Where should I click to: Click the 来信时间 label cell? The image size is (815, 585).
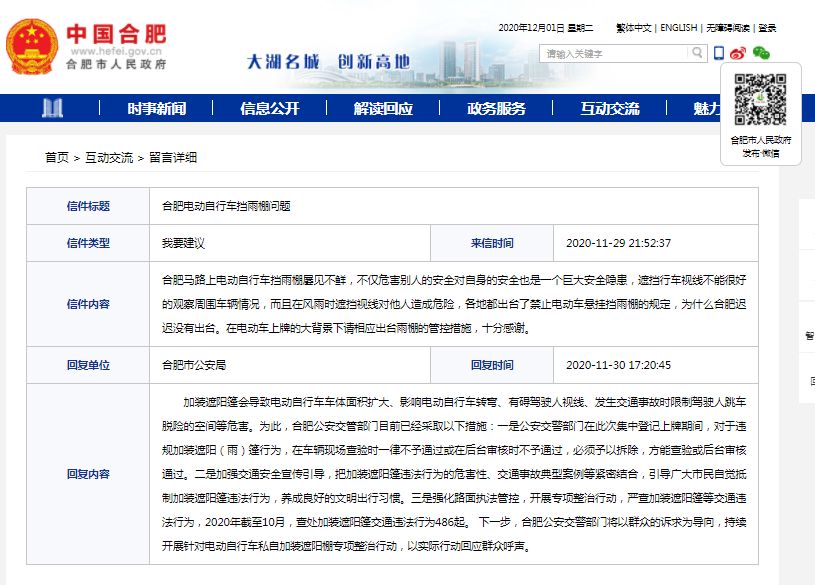click(x=492, y=243)
